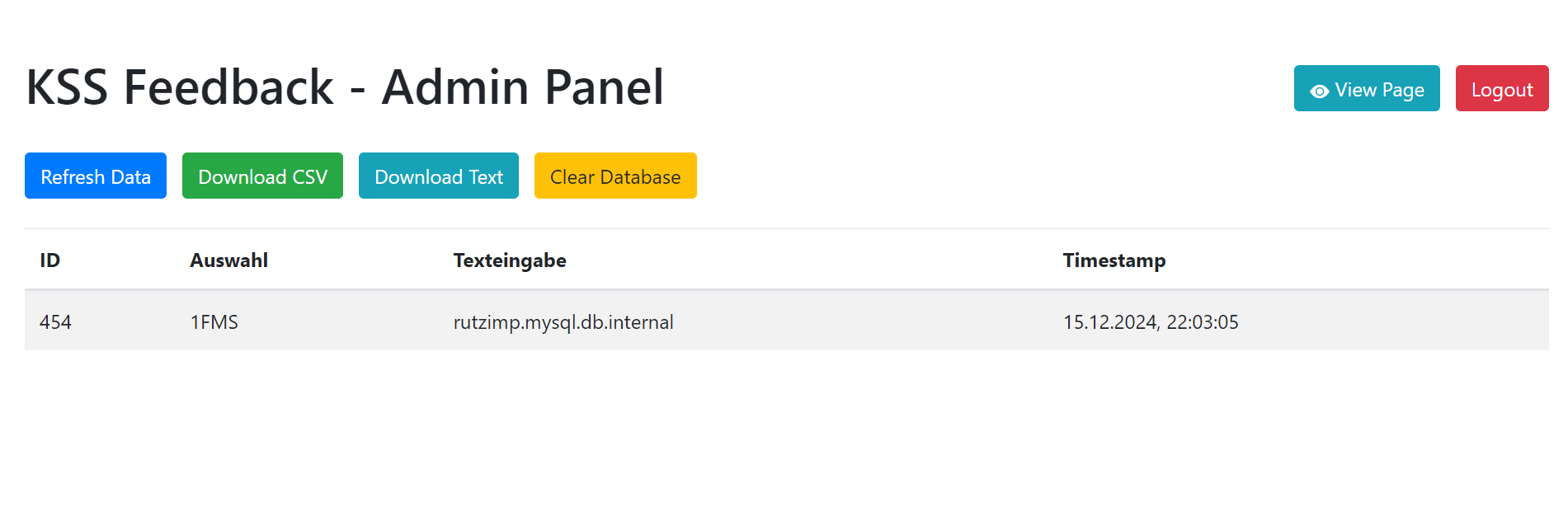The height and width of the screenshot is (530, 1568).
Task: Click the KSS Feedback - Admin Panel heading
Action: [x=345, y=87]
